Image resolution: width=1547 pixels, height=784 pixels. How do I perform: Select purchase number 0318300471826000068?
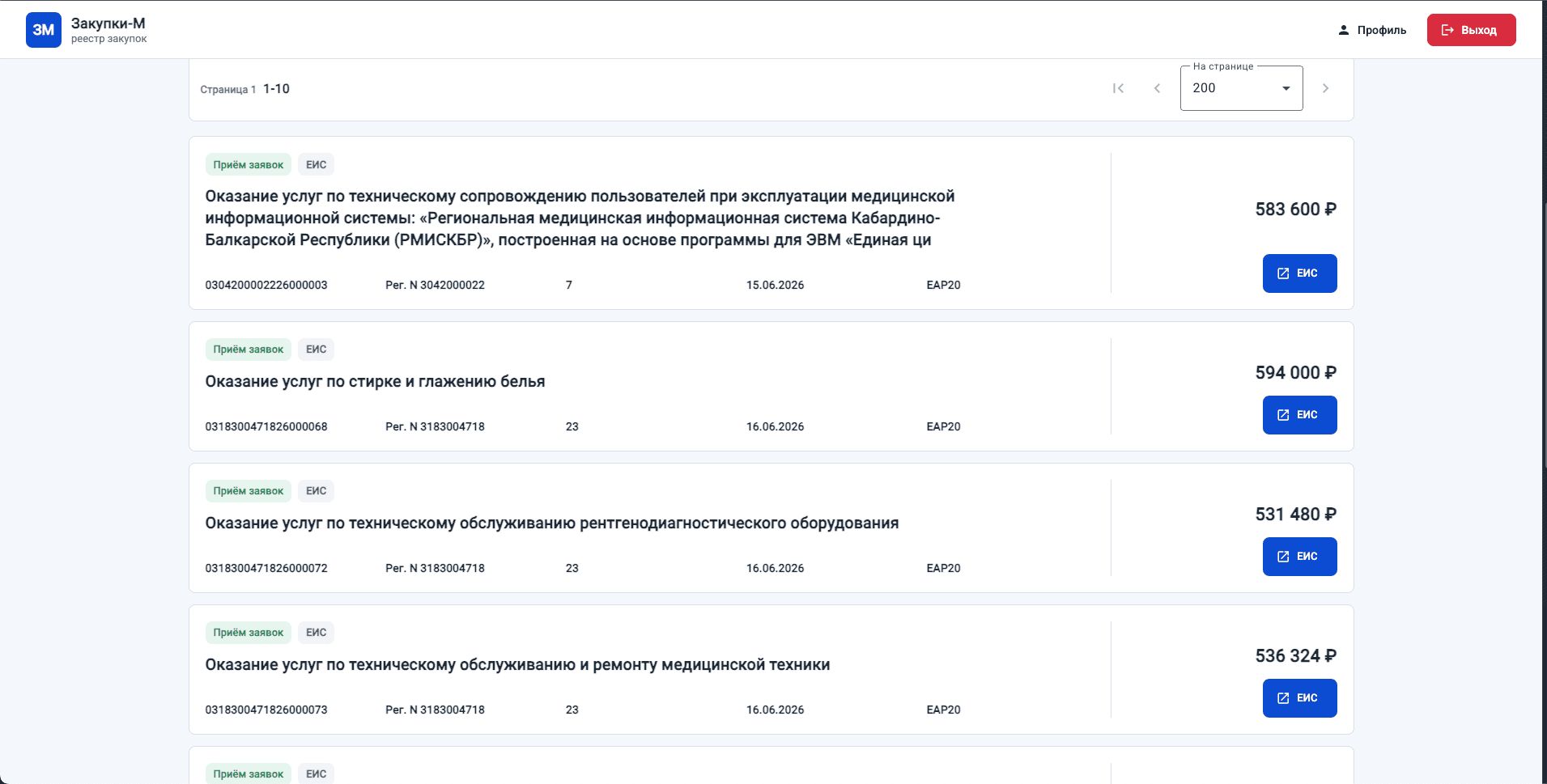[266, 426]
